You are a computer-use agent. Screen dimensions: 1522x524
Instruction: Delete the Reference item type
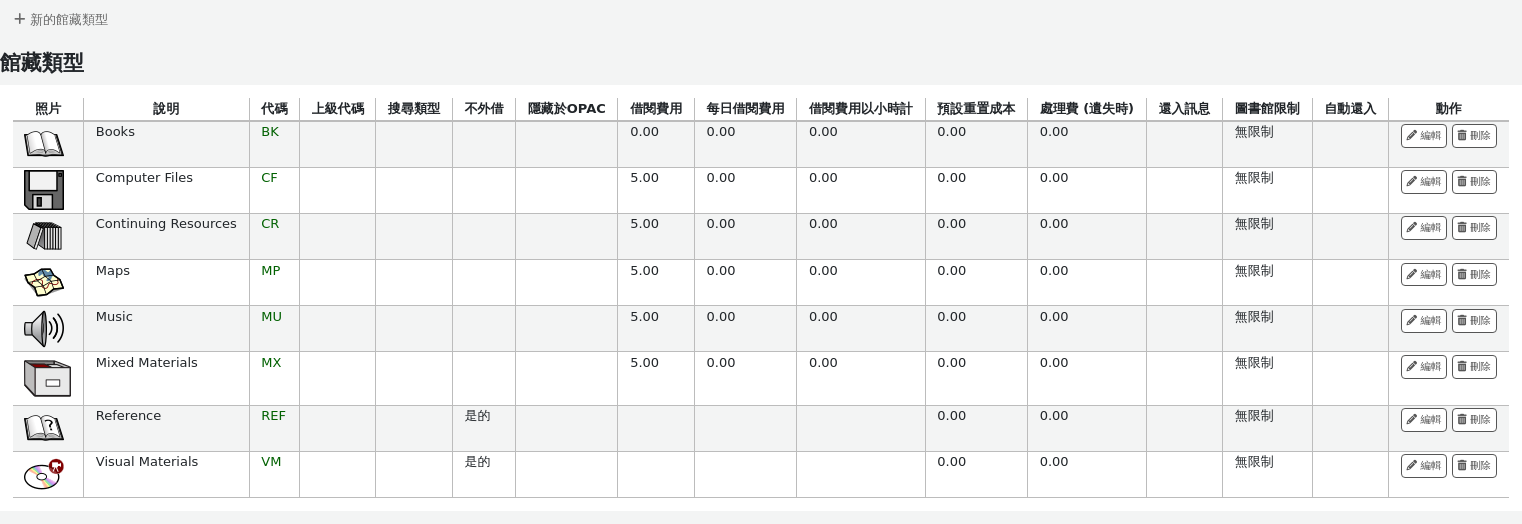click(x=1474, y=420)
